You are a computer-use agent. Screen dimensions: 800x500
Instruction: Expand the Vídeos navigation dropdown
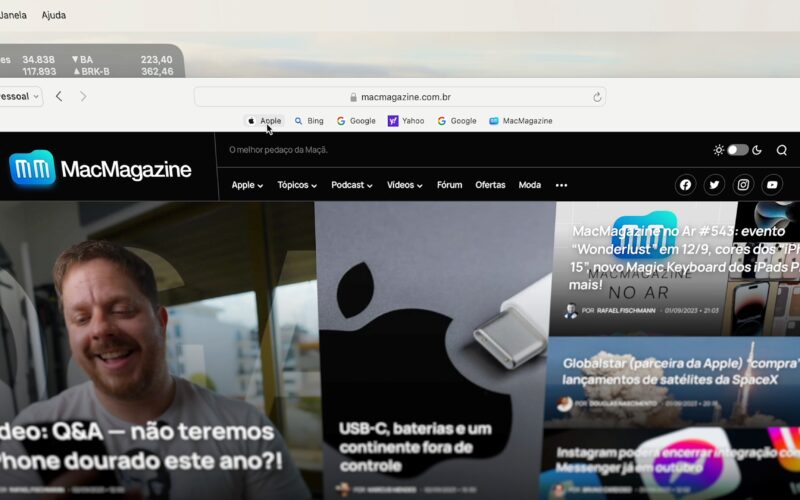pyautogui.click(x=405, y=185)
